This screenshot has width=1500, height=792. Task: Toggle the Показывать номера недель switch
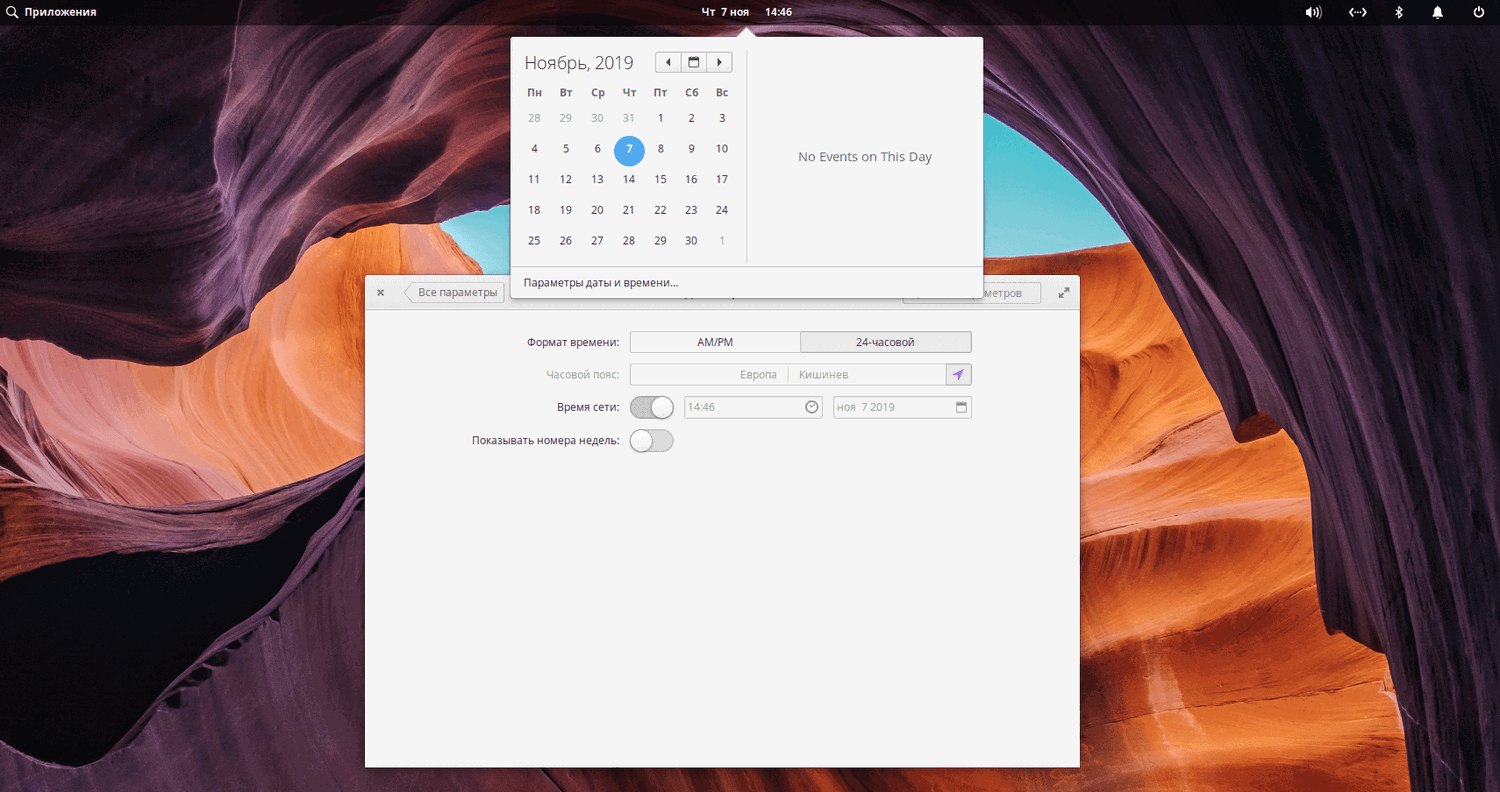click(652, 440)
